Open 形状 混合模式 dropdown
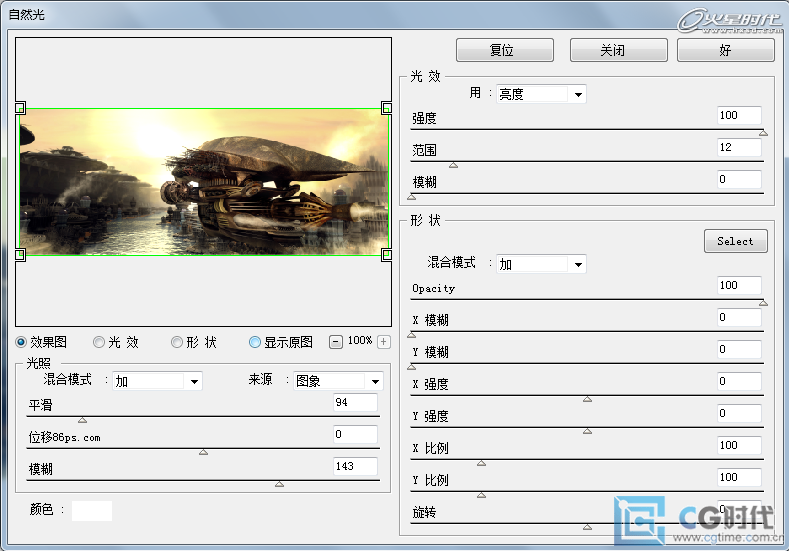This screenshot has height=551, width=789. pyautogui.click(x=541, y=264)
